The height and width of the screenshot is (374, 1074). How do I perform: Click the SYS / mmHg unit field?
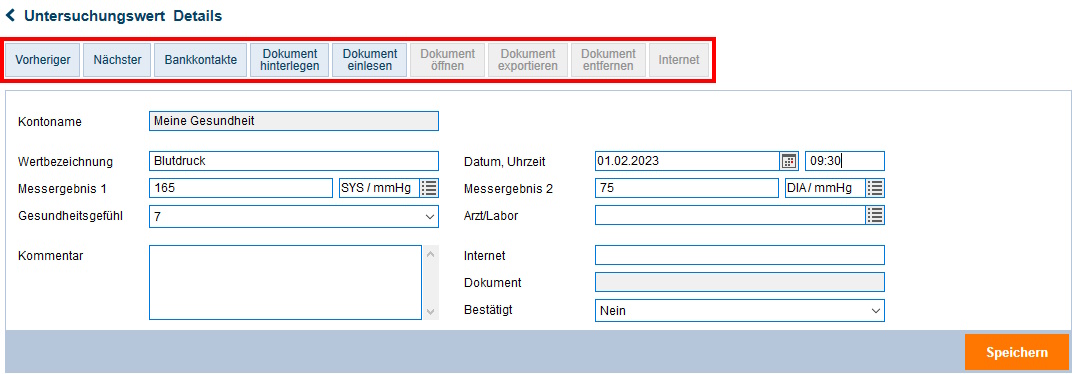click(379, 188)
